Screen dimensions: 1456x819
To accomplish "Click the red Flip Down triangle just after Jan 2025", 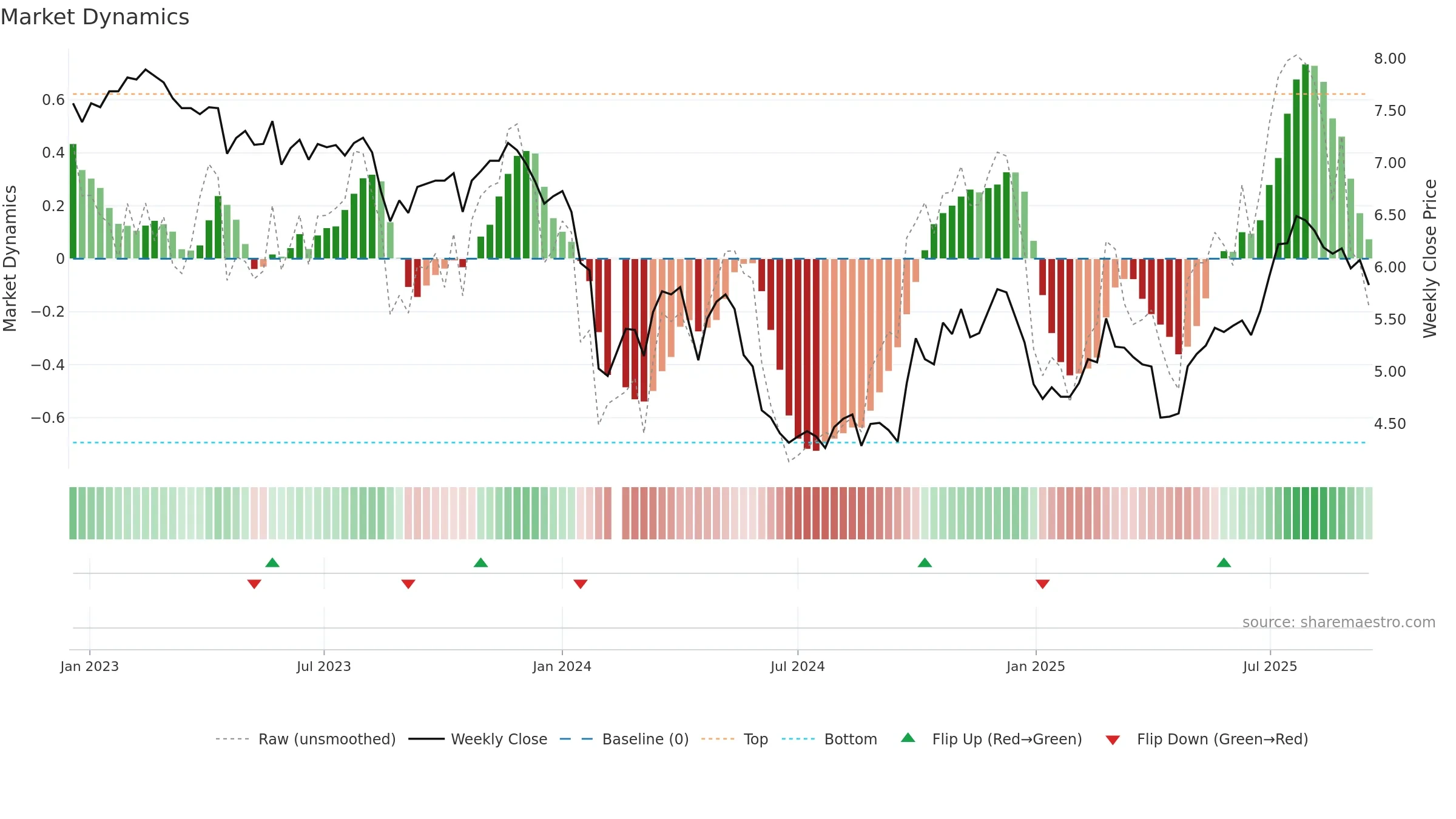I will point(1043,584).
